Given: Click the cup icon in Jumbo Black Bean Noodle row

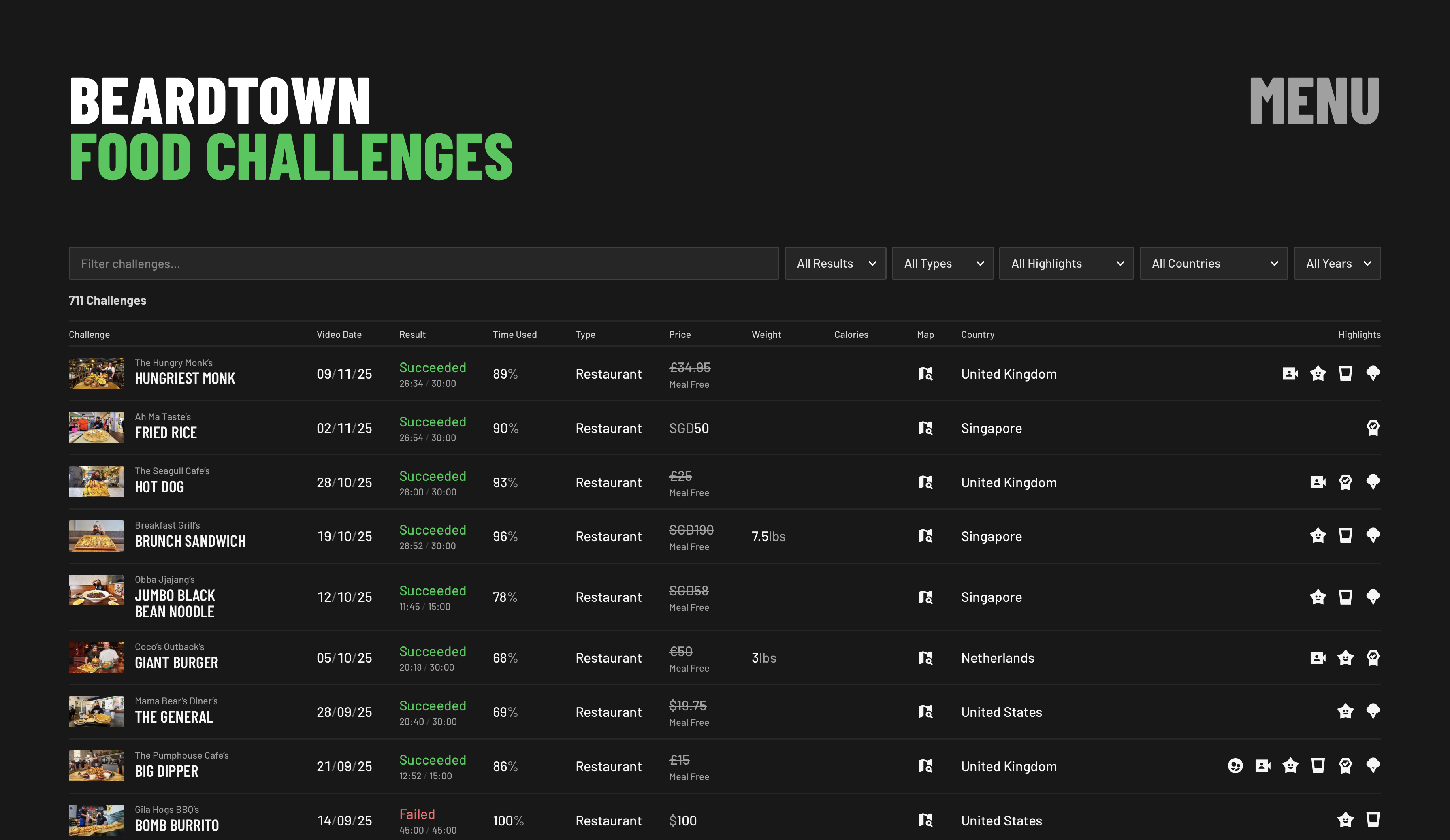Looking at the screenshot, I should 1345,597.
